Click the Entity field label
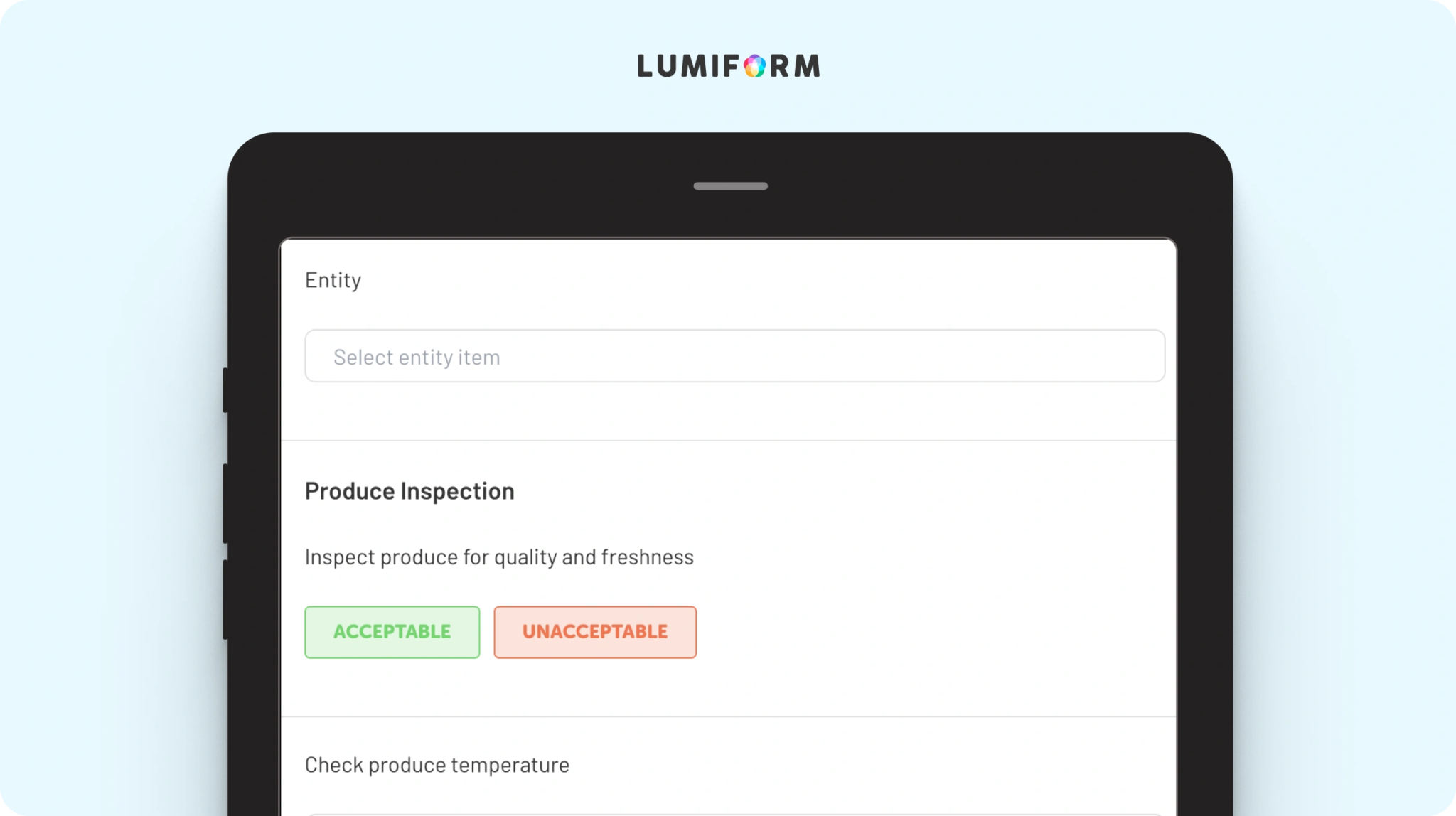Image resolution: width=1456 pixels, height=816 pixels. click(333, 280)
